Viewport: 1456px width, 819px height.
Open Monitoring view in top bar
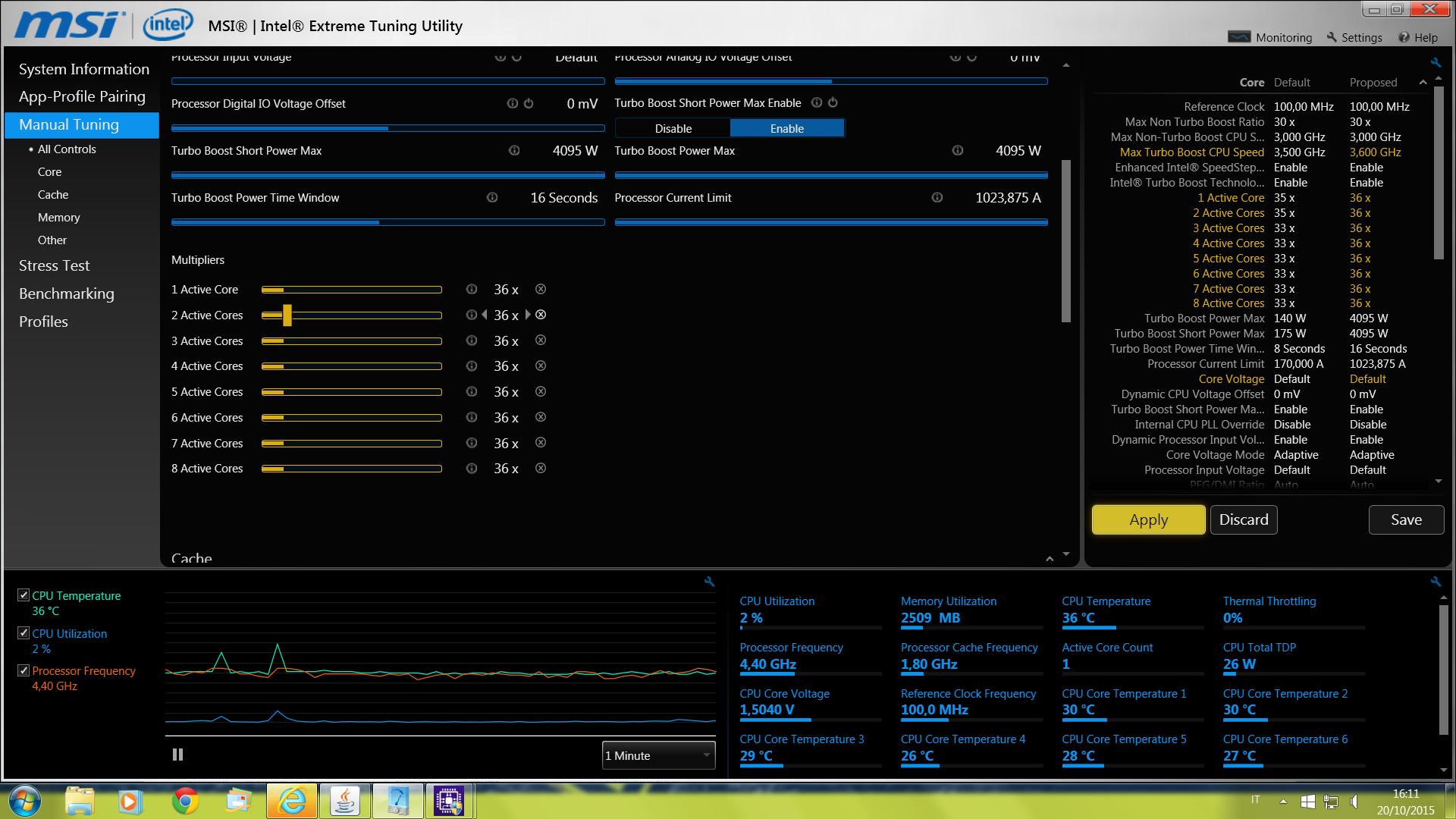point(1270,37)
